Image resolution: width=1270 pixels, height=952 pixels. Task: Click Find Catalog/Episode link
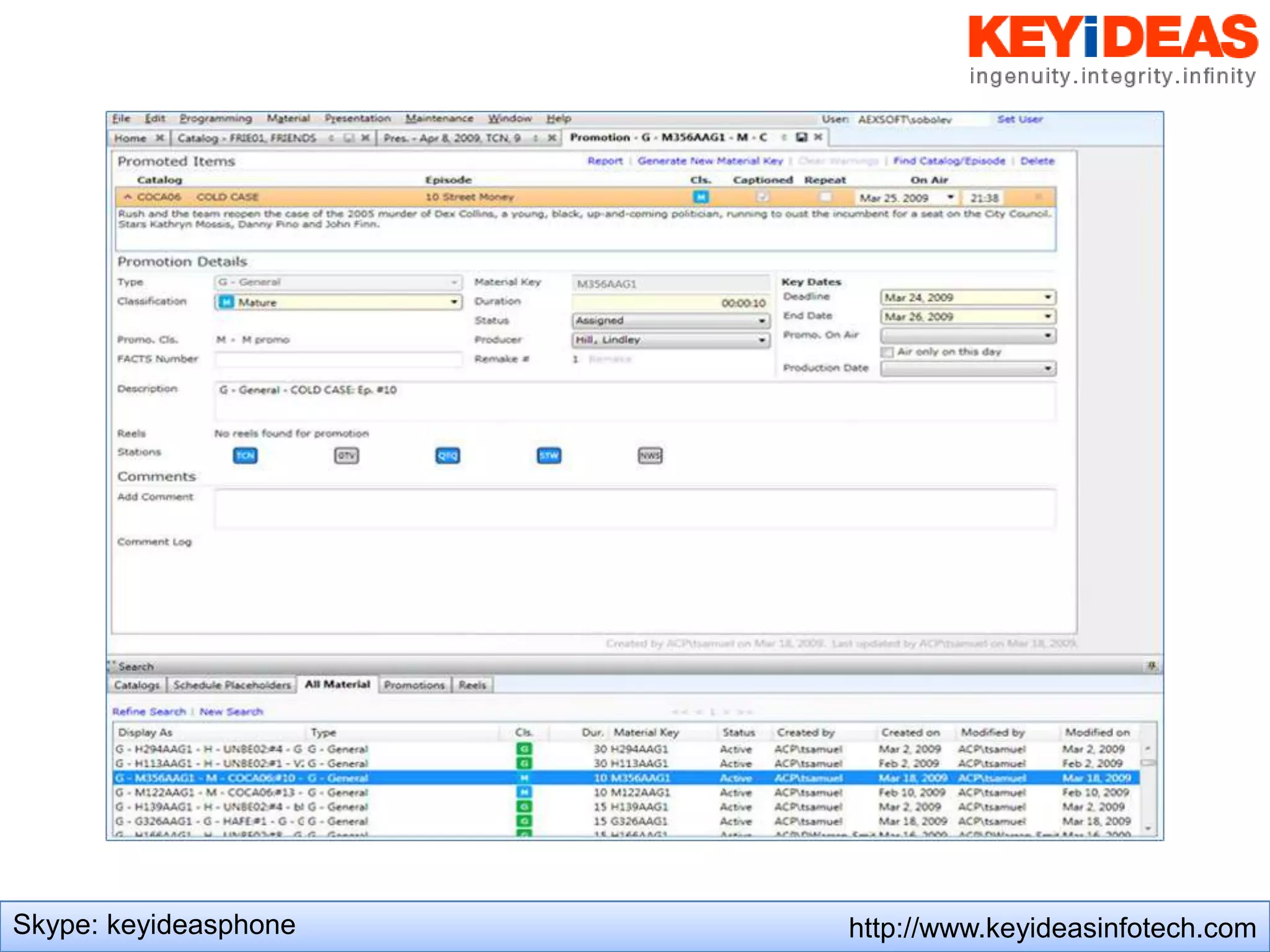point(949,161)
